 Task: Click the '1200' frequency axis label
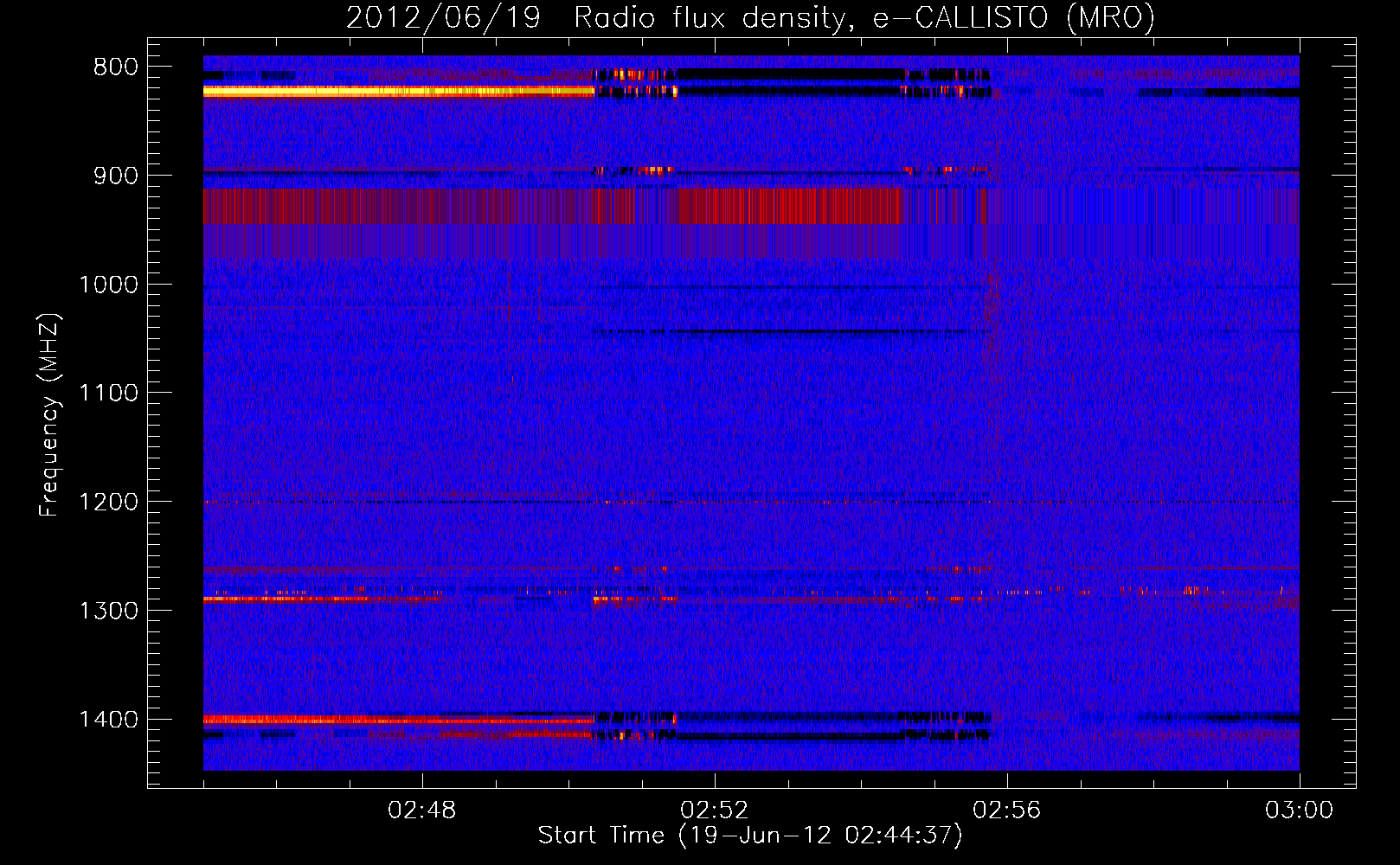pyautogui.click(x=109, y=503)
